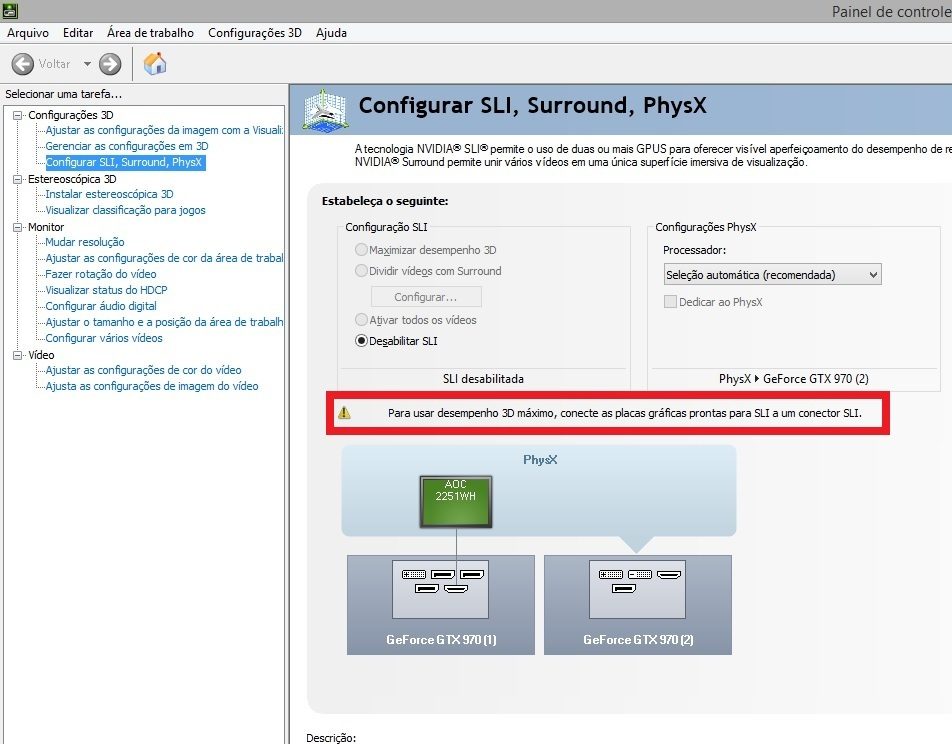Click the 3D airplane header icon

(325, 110)
